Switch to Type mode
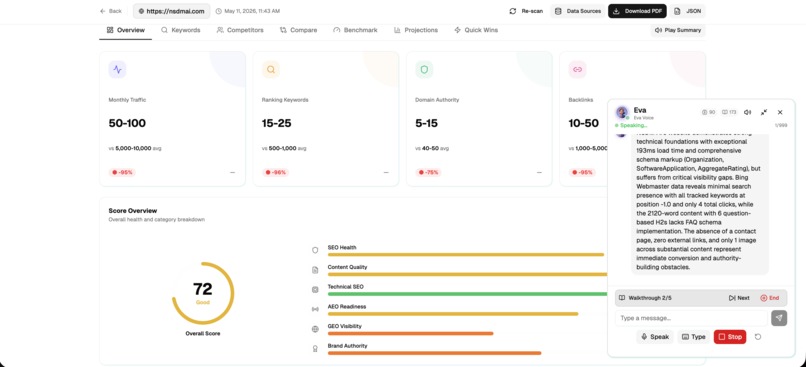 (693, 337)
